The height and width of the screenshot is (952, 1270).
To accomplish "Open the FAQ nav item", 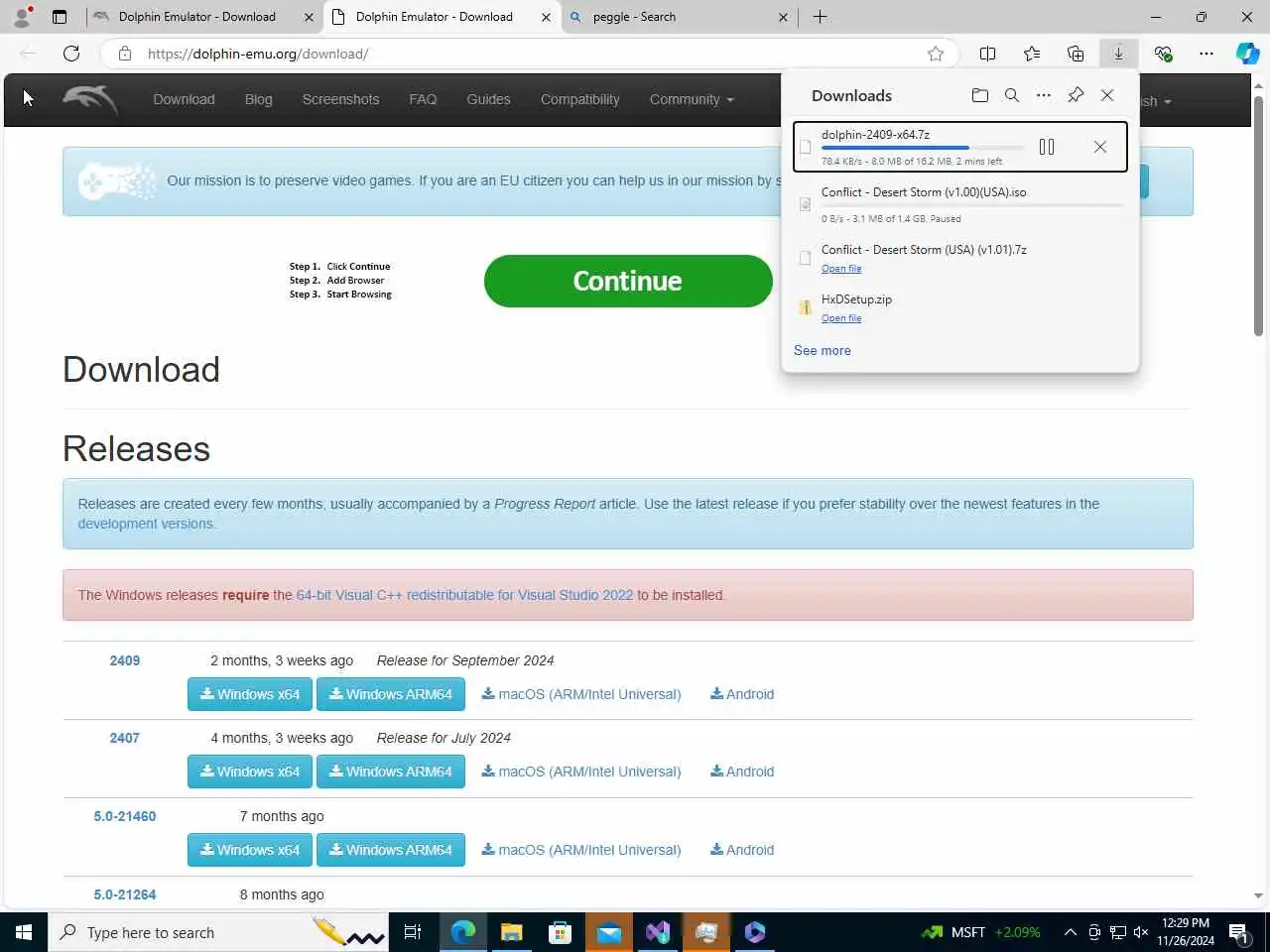I will (x=423, y=99).
